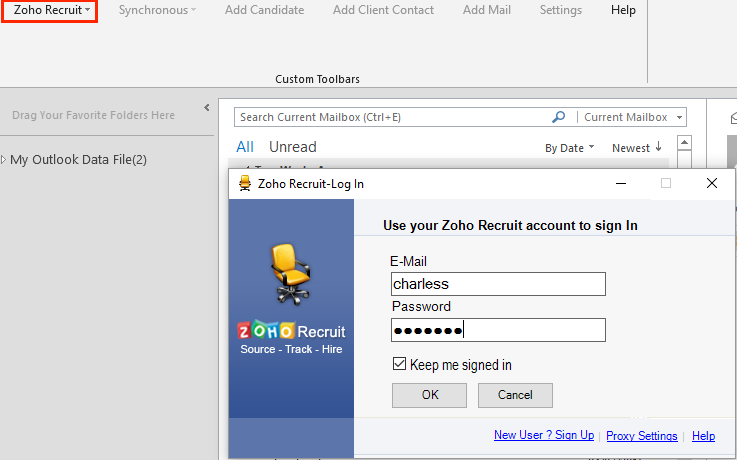The width and height of the screenshot is (737, 460).
Task: Open the Zoho Recruit toolbar dropdown
Action: click(x=51, y=10)
